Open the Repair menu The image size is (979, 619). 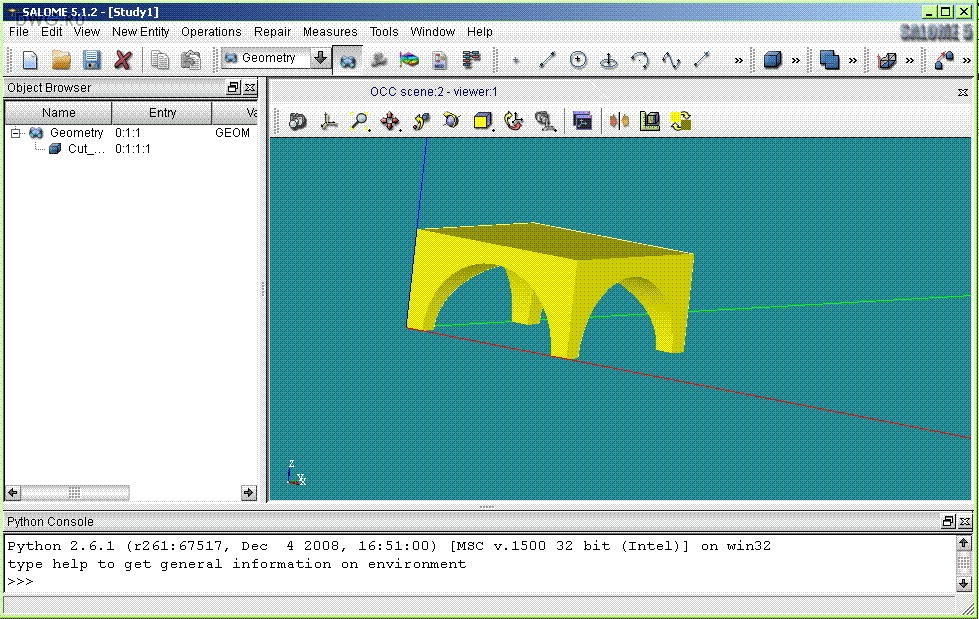272,32
